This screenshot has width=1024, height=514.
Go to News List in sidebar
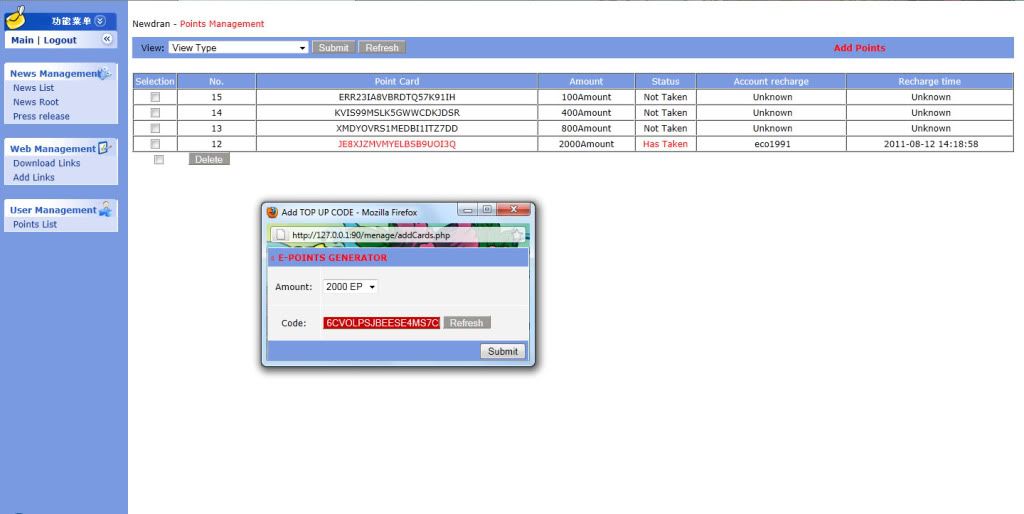click(x=33, y=88)
